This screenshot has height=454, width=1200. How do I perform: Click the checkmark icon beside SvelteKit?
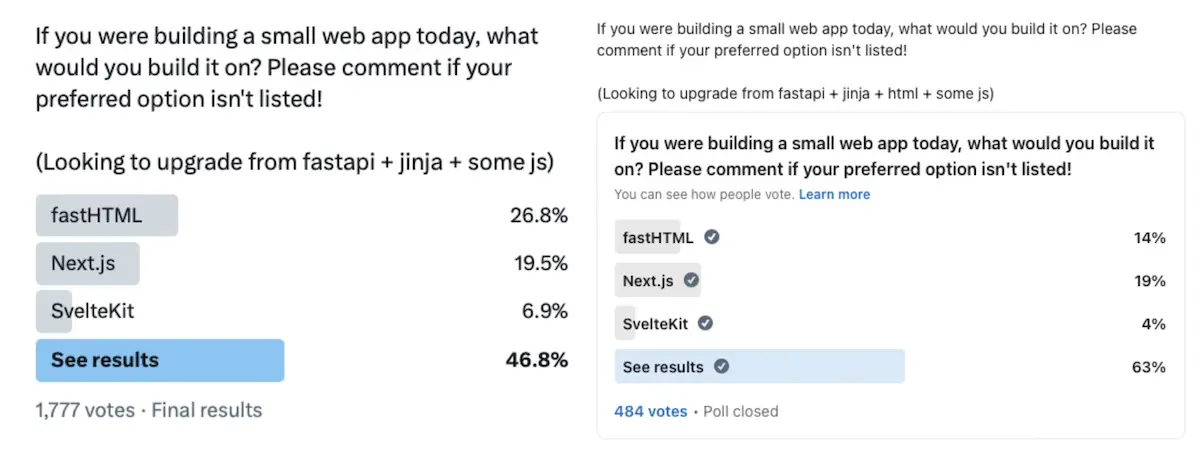[x=705, y=323]
